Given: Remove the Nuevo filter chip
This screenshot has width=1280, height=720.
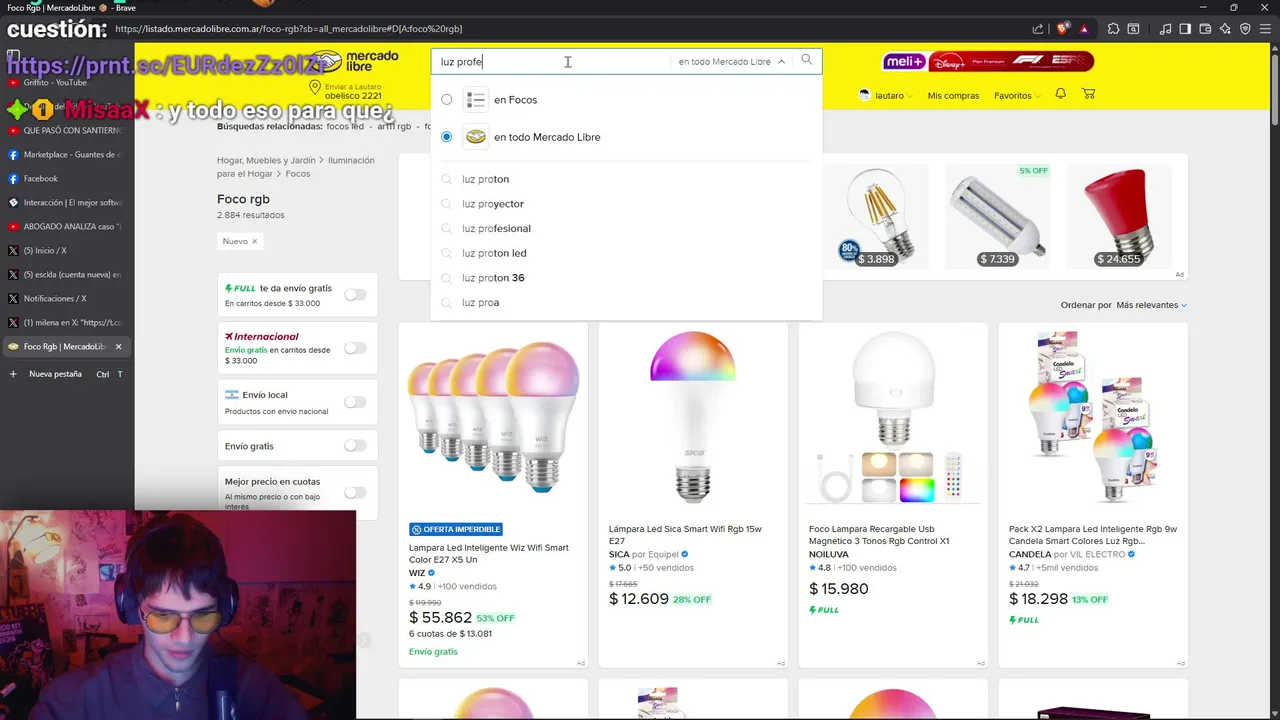Looking at the screenshot, I should [254, 241].
